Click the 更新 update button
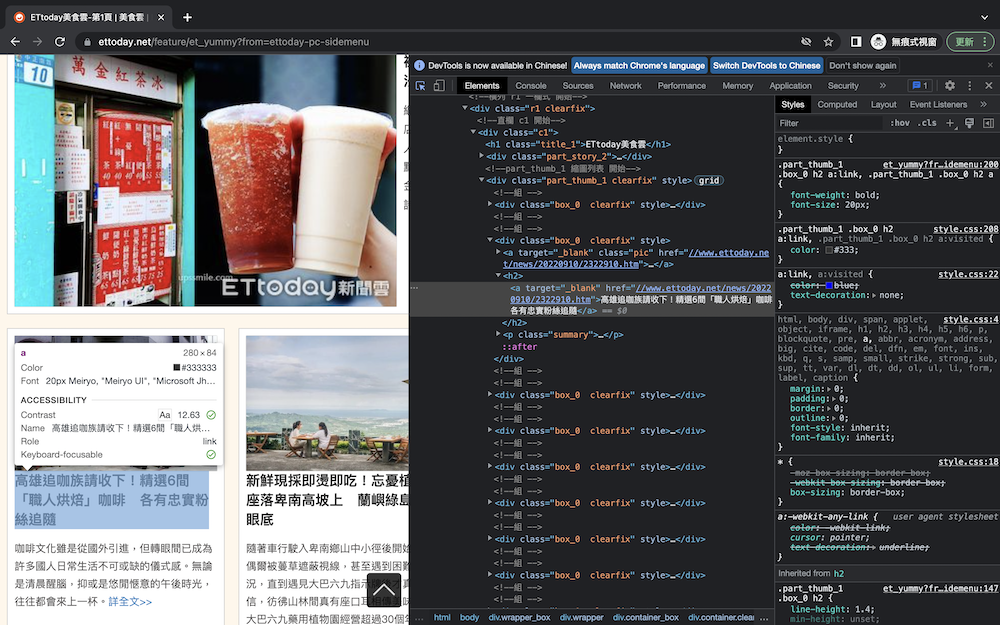1000x625 pixels. (970, 41)
